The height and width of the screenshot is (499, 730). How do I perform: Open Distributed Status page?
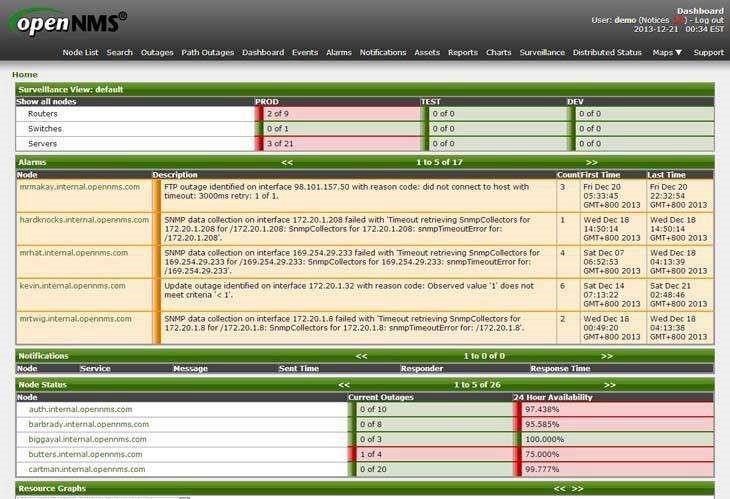tap(607, 53)
